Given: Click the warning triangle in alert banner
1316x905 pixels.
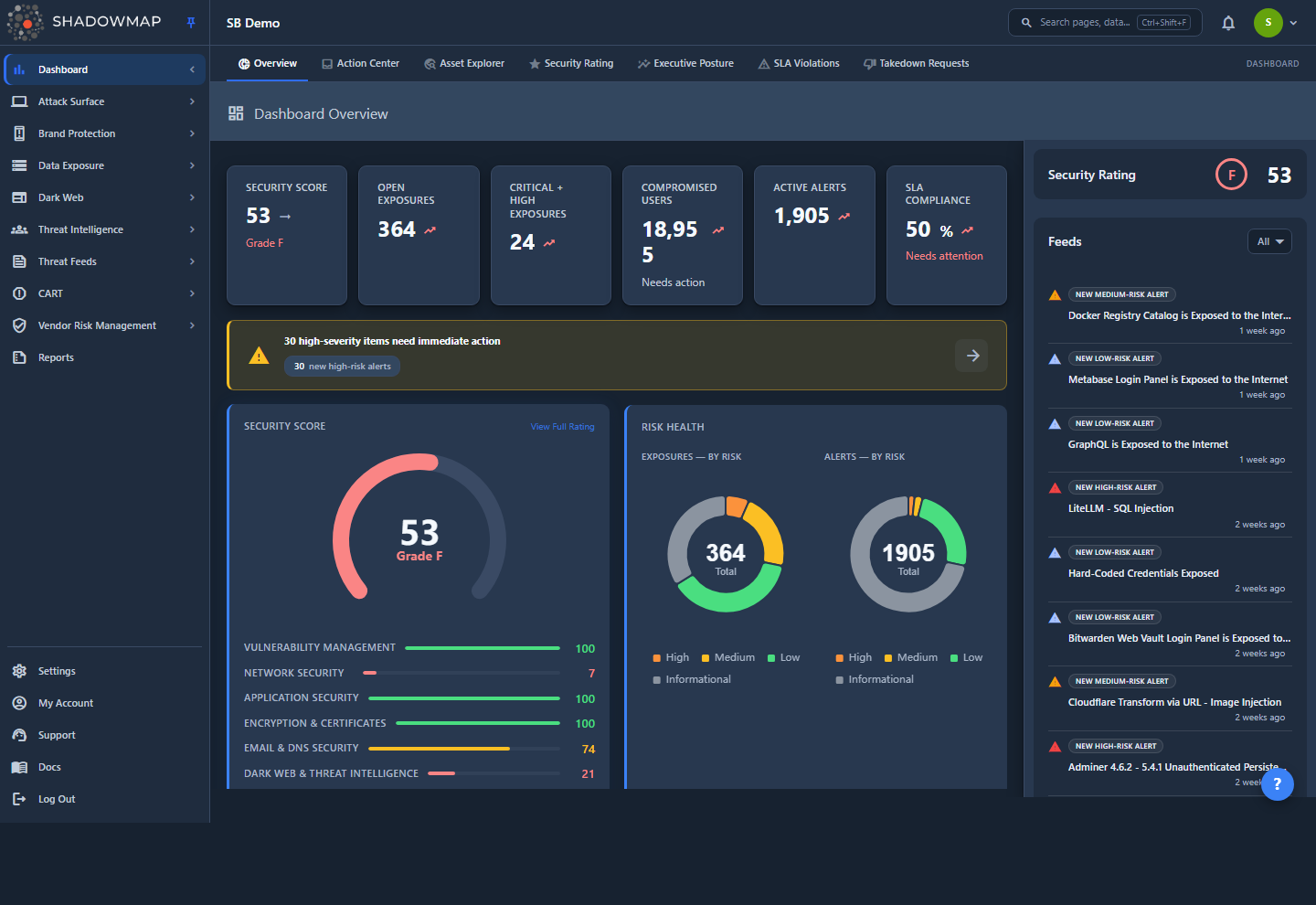Looking at the screenshot, I should pos(259,356).
